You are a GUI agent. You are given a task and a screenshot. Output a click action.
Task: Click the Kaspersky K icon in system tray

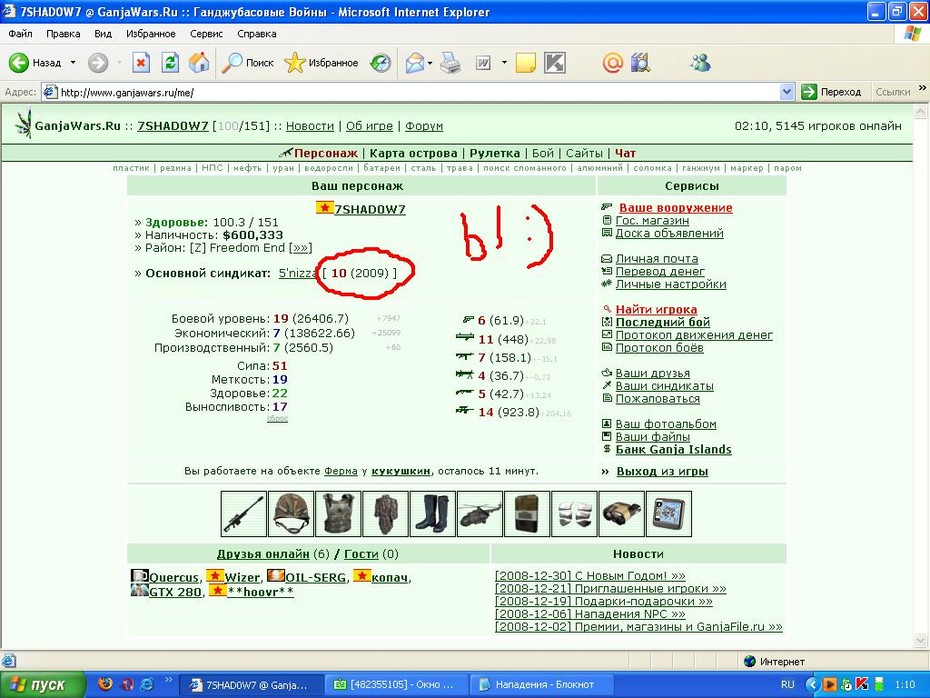pos(861,685)
